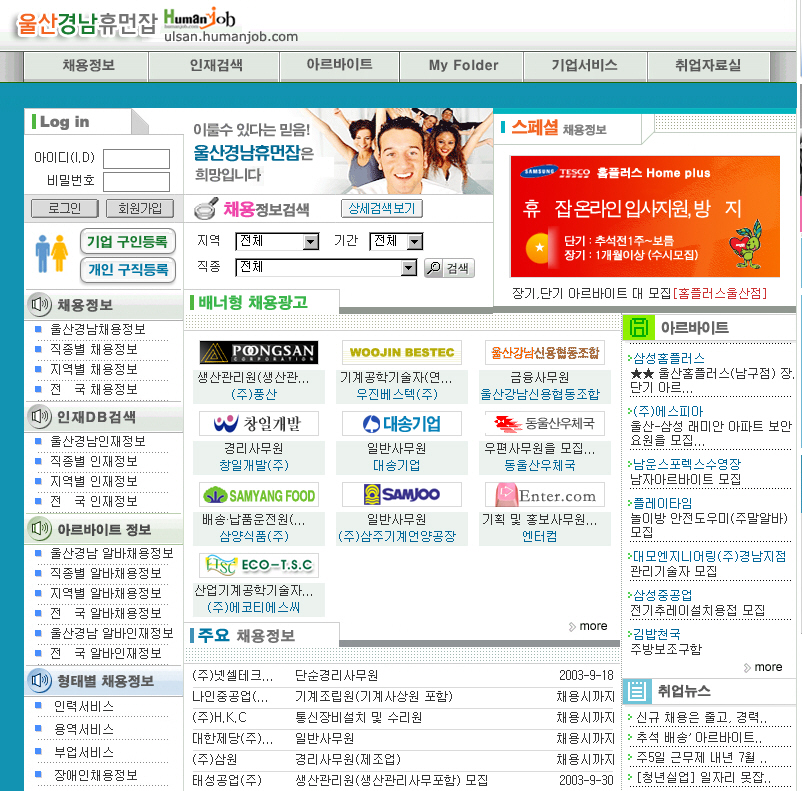
Task: Open the 대송기업 logo banner
Action: pos(402,424)
